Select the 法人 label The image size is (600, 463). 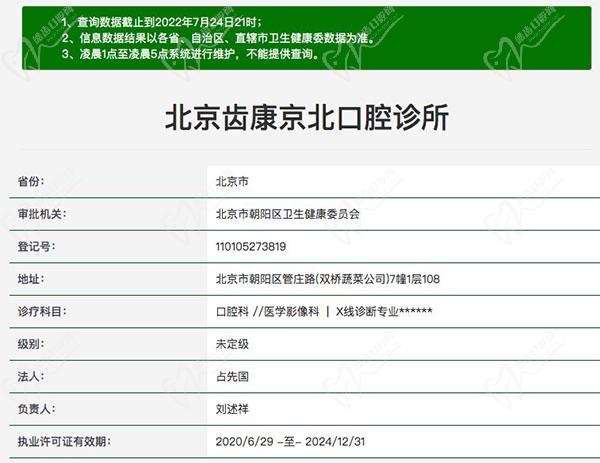coord(31,377)
